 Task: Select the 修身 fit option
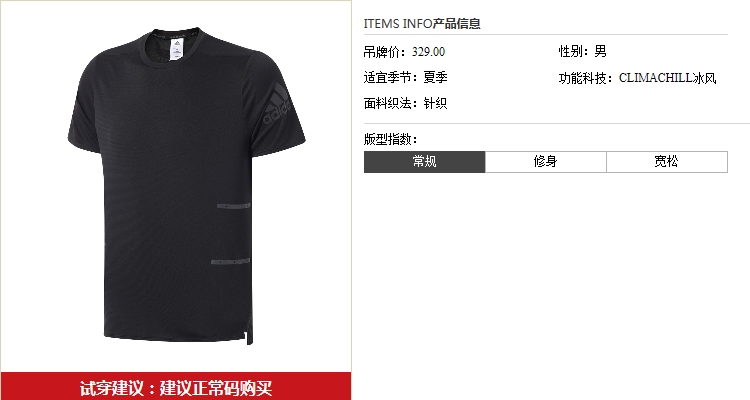point(546,162)
